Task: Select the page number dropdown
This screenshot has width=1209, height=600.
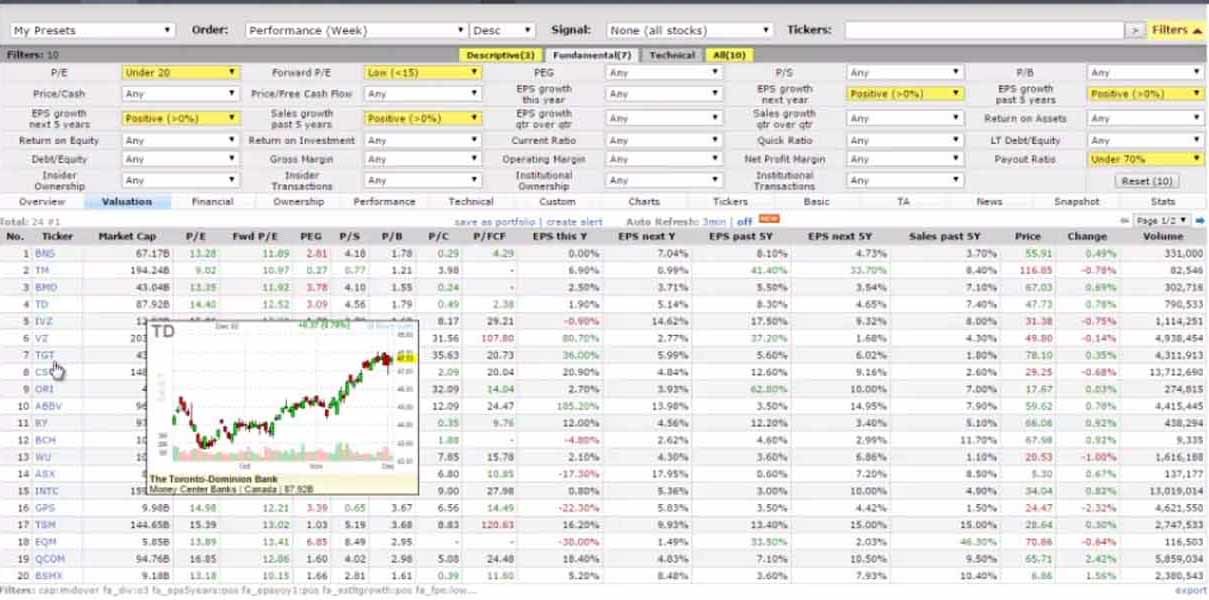Action: pyautogui.click(x=1162, y=221)
